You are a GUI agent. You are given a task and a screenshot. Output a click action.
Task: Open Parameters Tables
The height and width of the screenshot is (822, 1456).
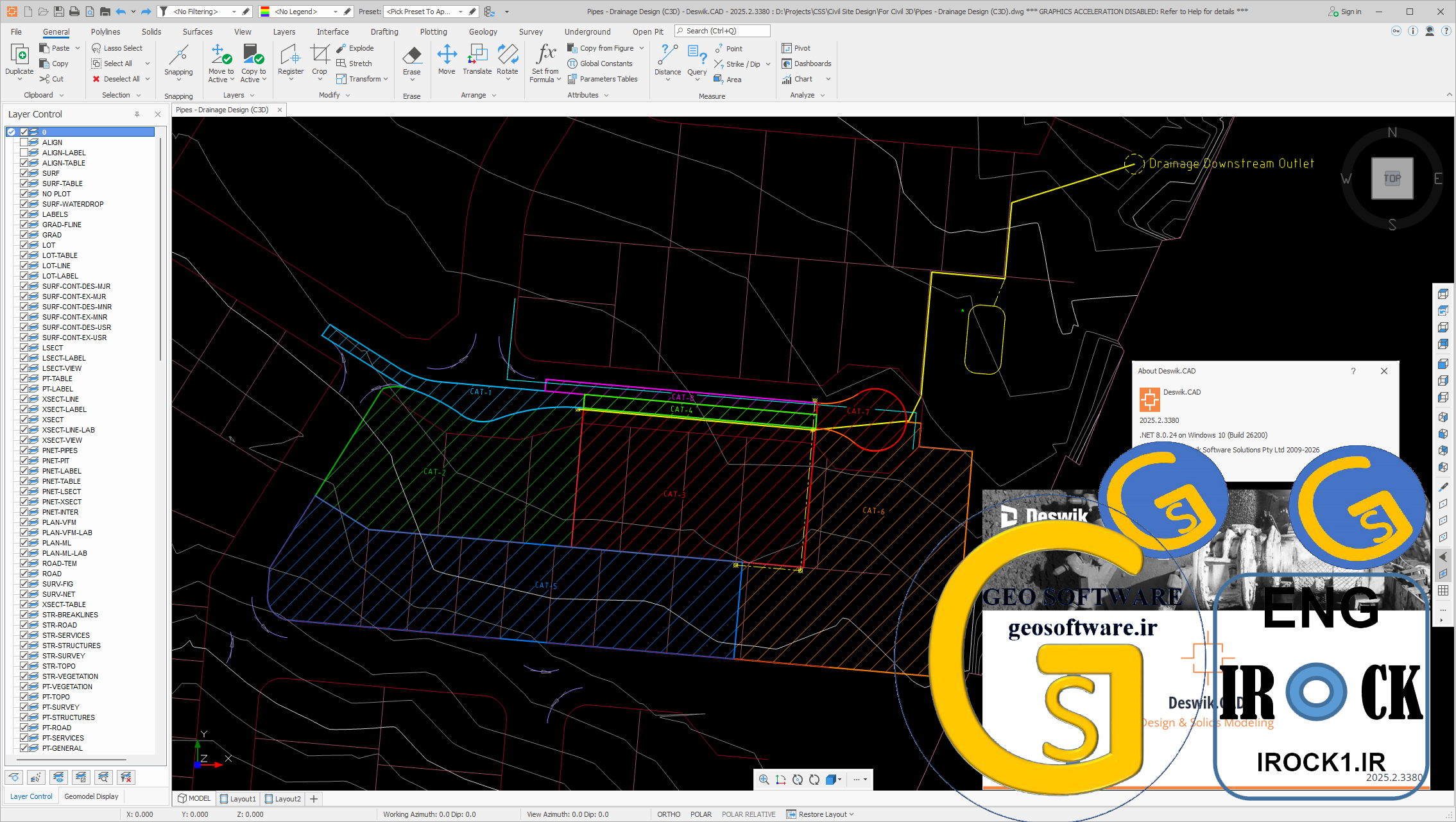603,79
